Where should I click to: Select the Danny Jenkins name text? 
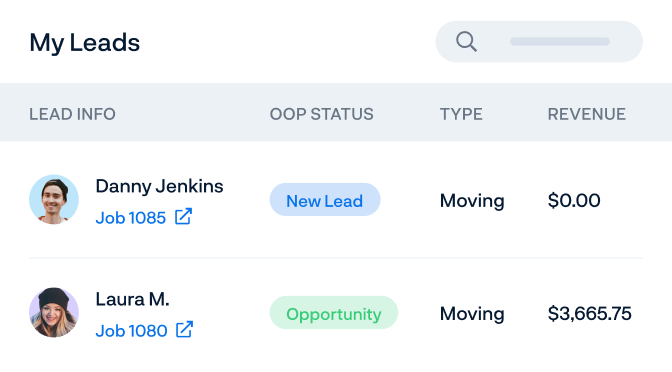click(x=159, y=186)
